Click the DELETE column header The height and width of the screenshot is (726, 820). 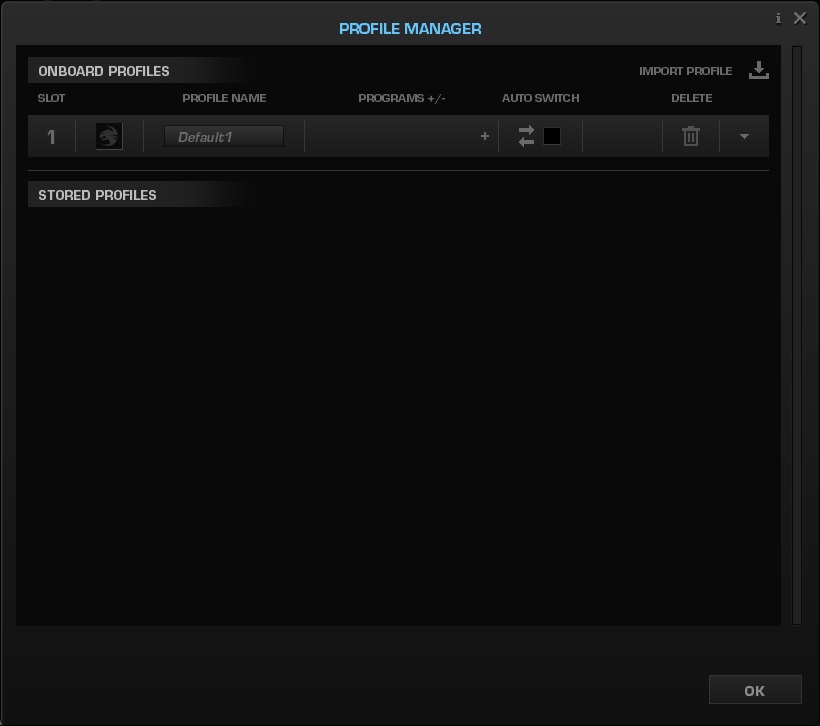pyautogui.click(x=691, y=98)
